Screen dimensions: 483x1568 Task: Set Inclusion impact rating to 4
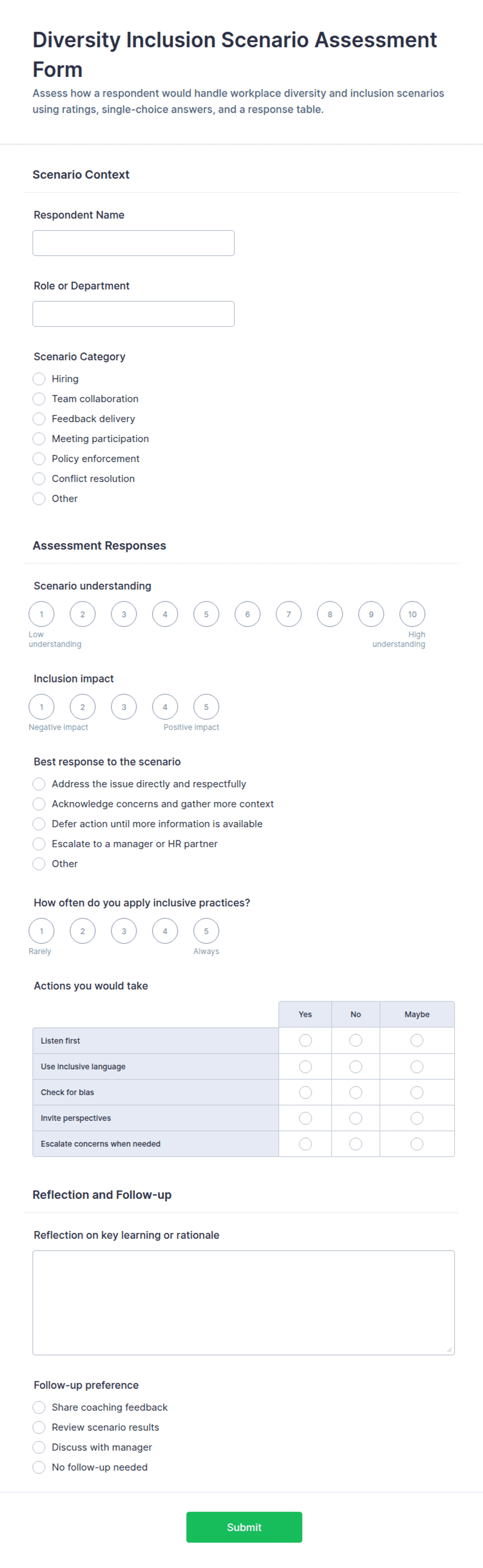[x=165, y=707]
